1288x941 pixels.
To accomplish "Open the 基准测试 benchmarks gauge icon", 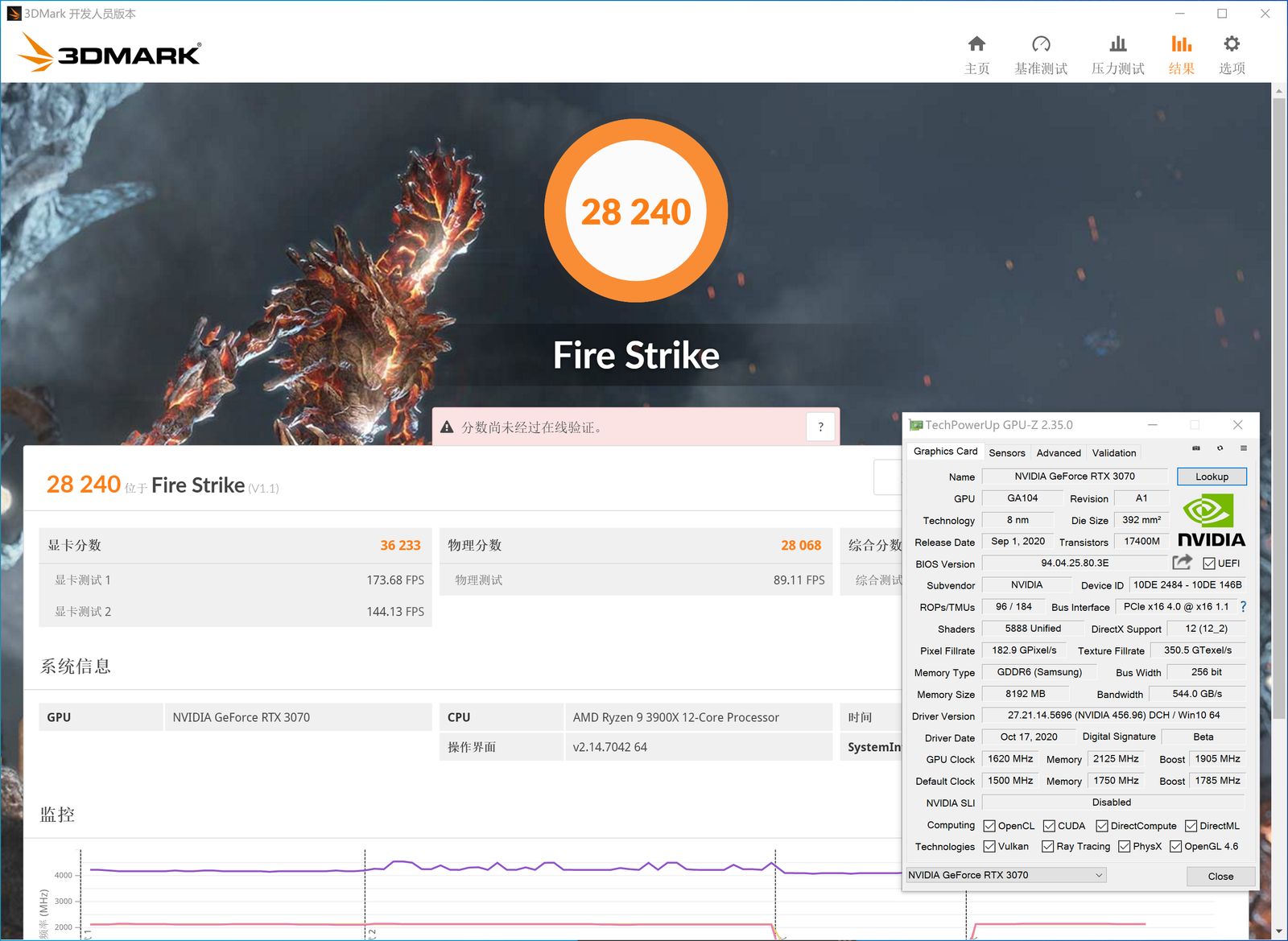I will tap(1041, 43).
